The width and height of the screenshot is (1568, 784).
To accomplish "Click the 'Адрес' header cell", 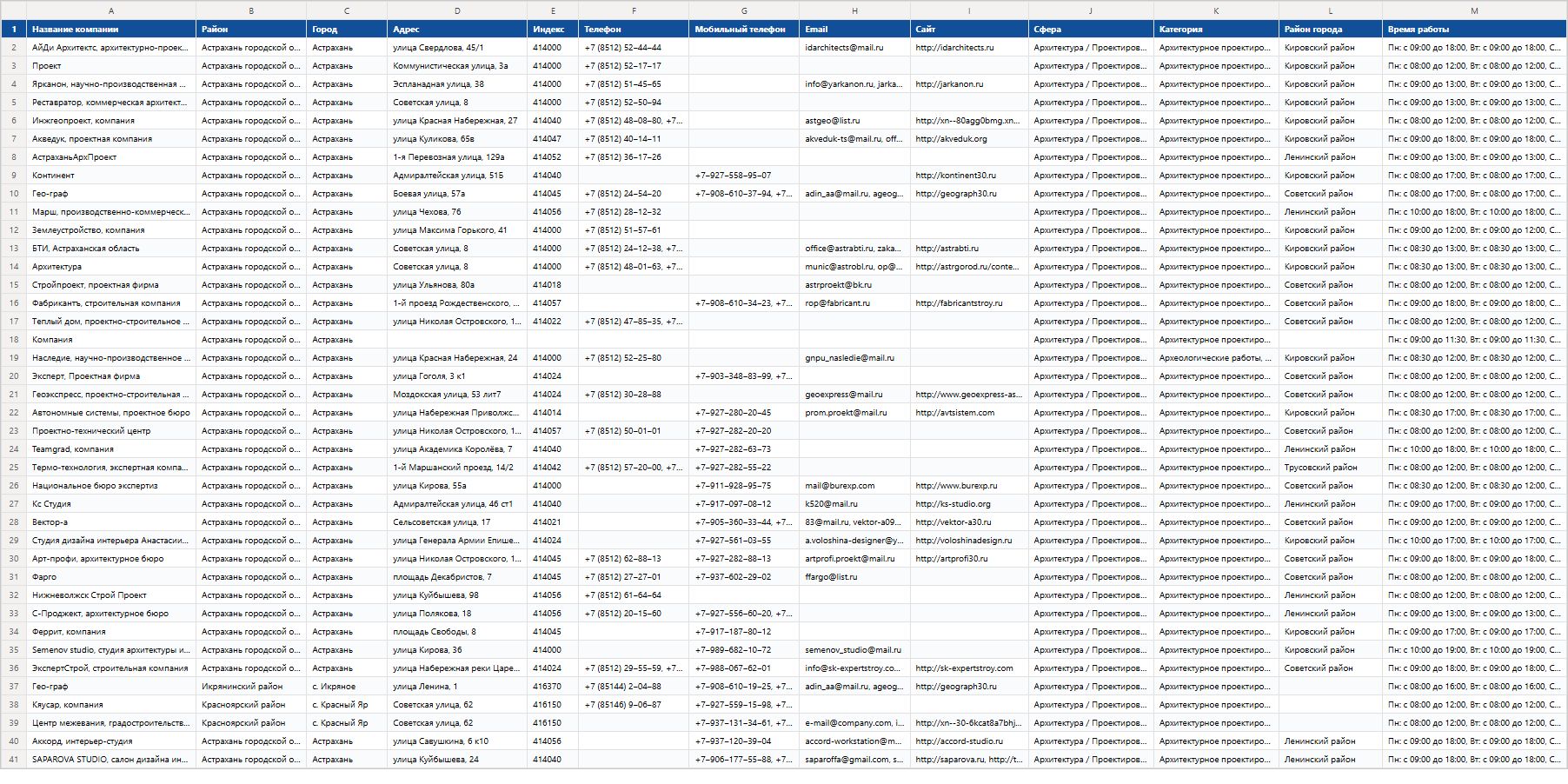I will pos(457,30).
